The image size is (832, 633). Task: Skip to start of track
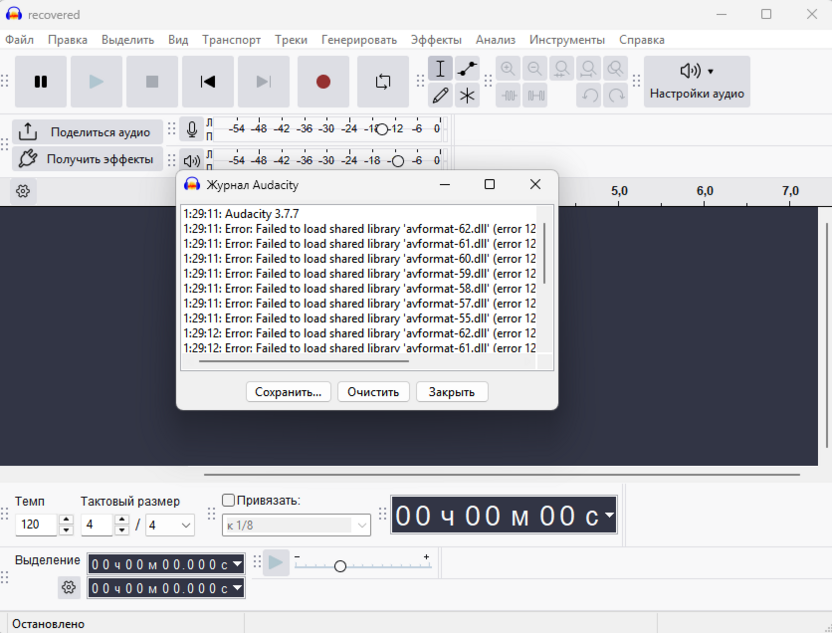tap(208, 82)
